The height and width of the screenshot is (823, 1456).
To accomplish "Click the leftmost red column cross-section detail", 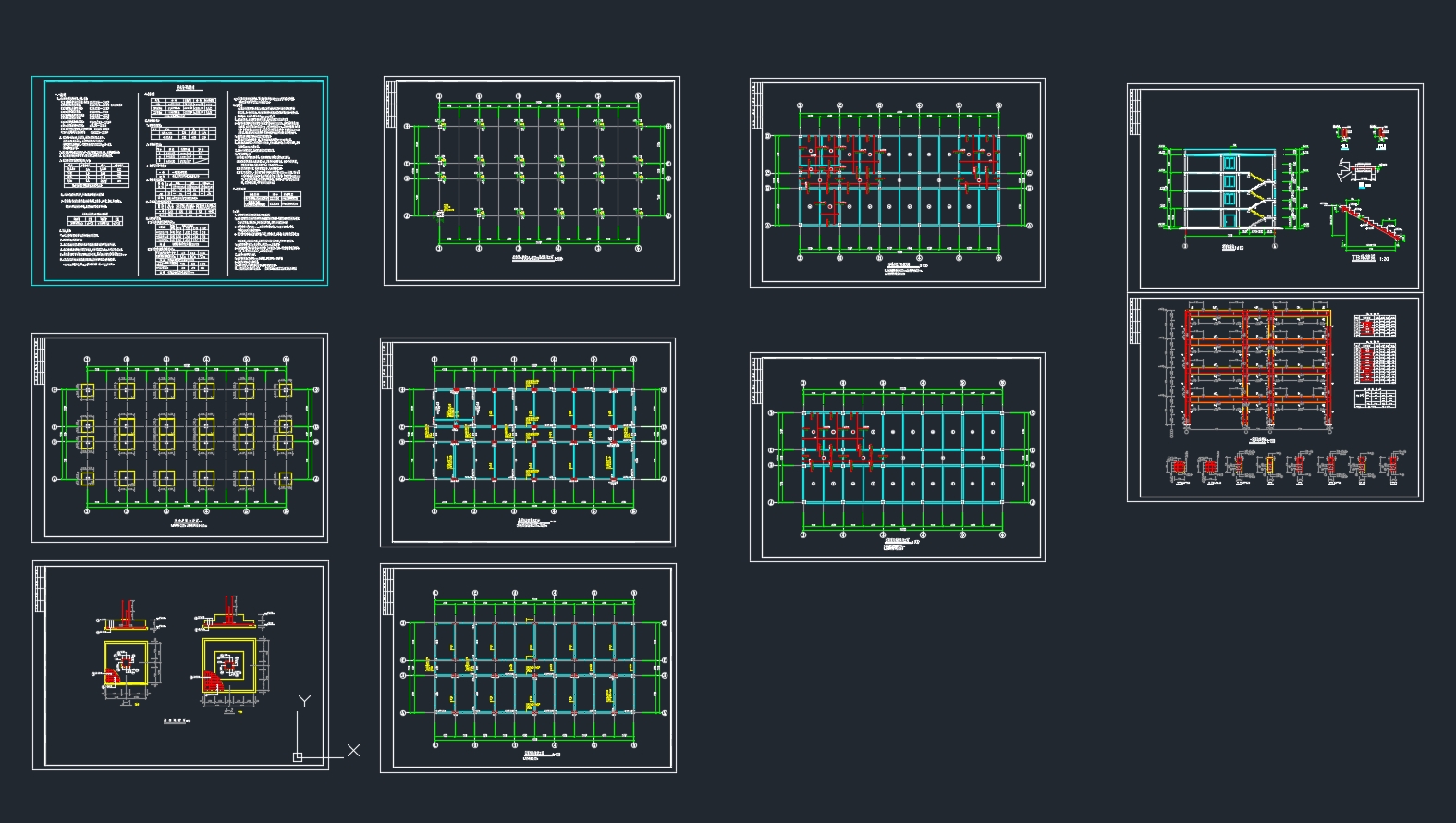I will coord(1178,468).
